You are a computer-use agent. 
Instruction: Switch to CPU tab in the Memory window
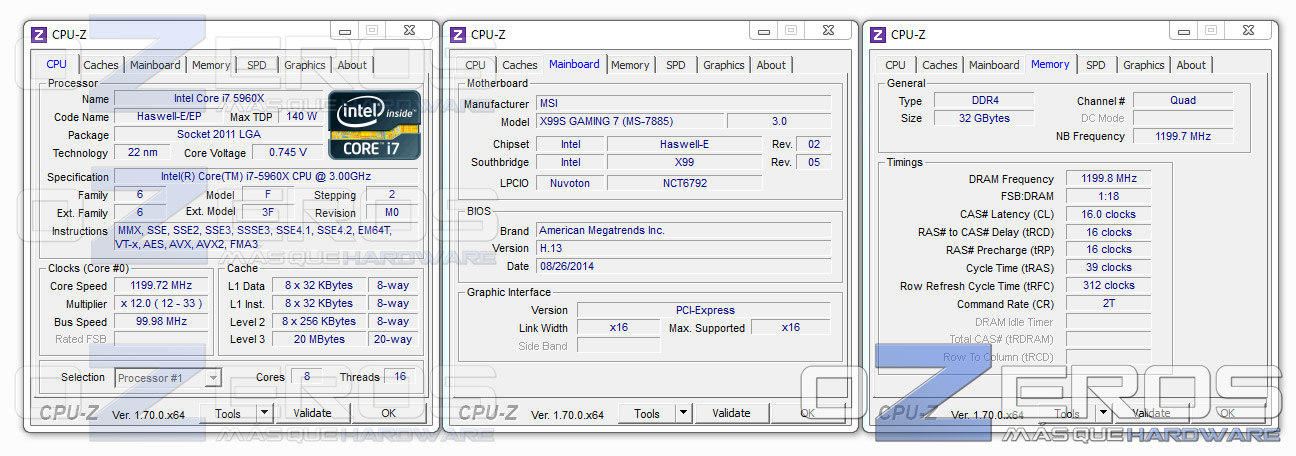coord(896,65)
